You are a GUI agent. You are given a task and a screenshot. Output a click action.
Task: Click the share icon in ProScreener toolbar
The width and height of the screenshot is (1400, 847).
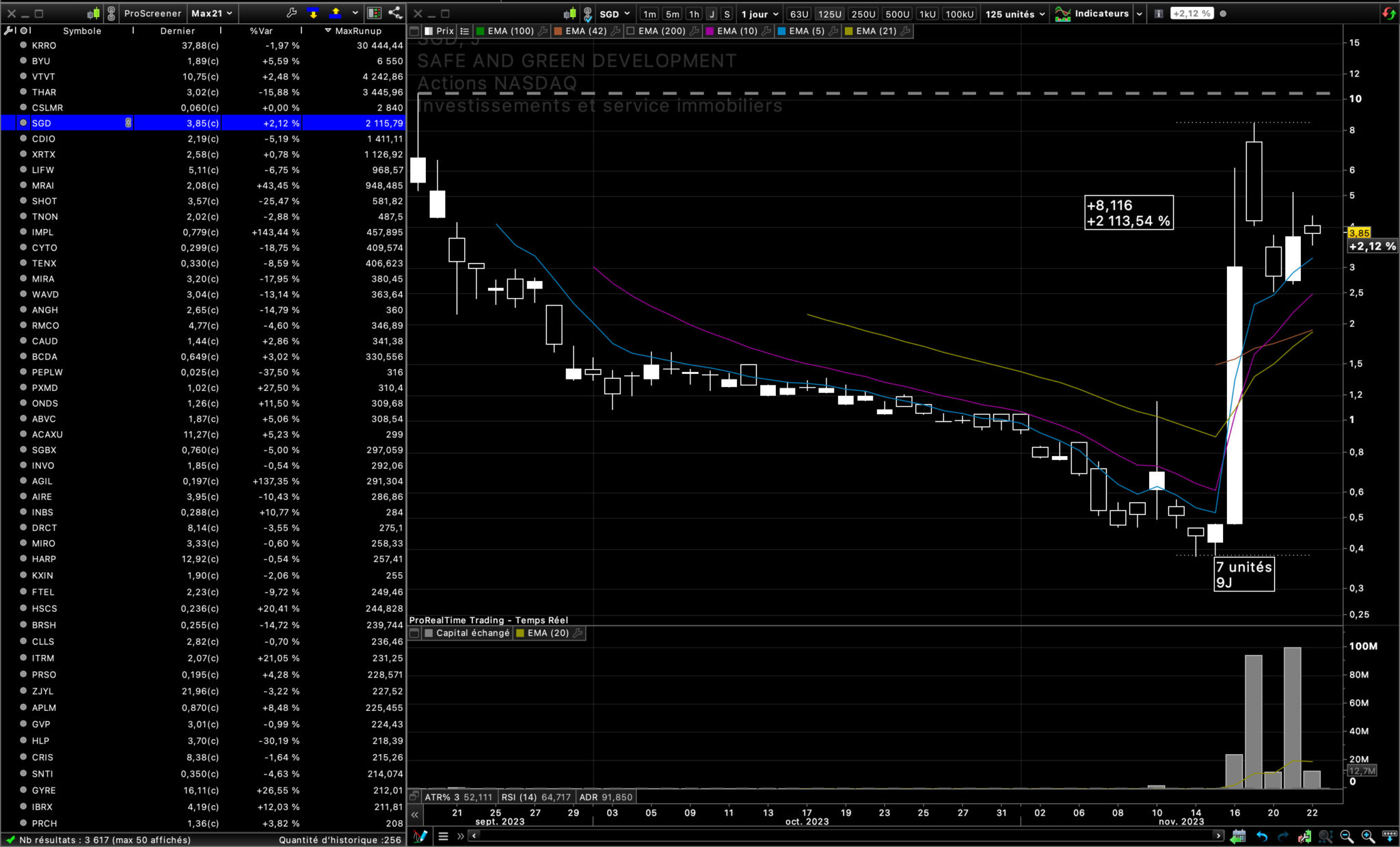coord(394,13)
